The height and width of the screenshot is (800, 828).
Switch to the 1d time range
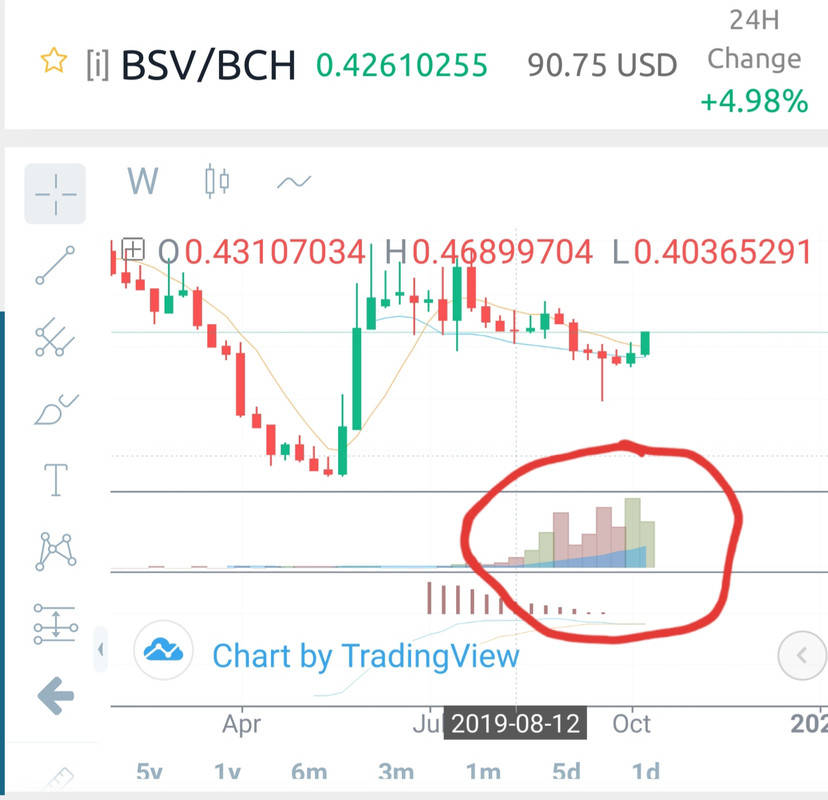[x=646, y=772]
